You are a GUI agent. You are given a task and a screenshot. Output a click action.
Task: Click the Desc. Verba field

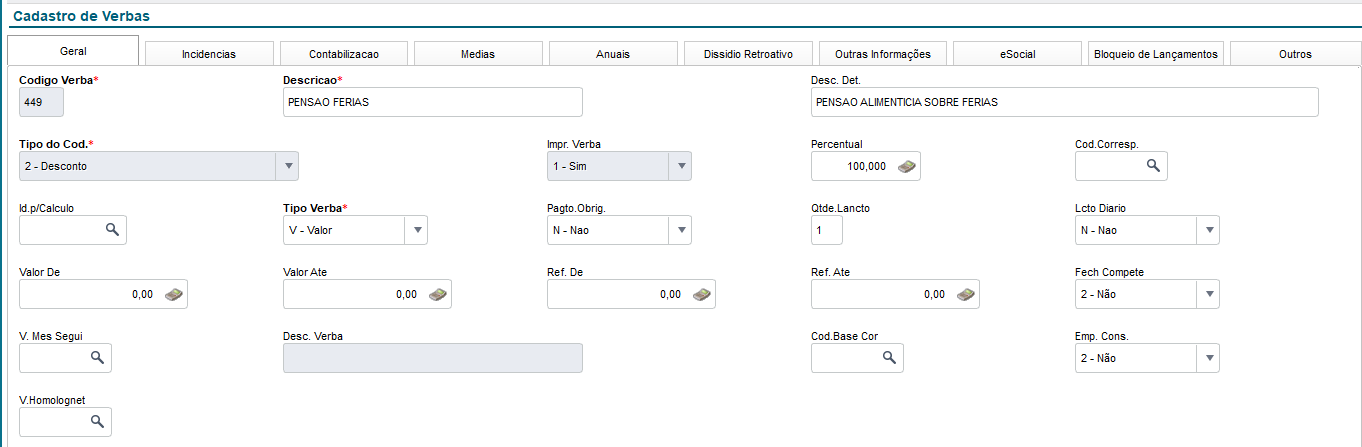click(432, 358)
